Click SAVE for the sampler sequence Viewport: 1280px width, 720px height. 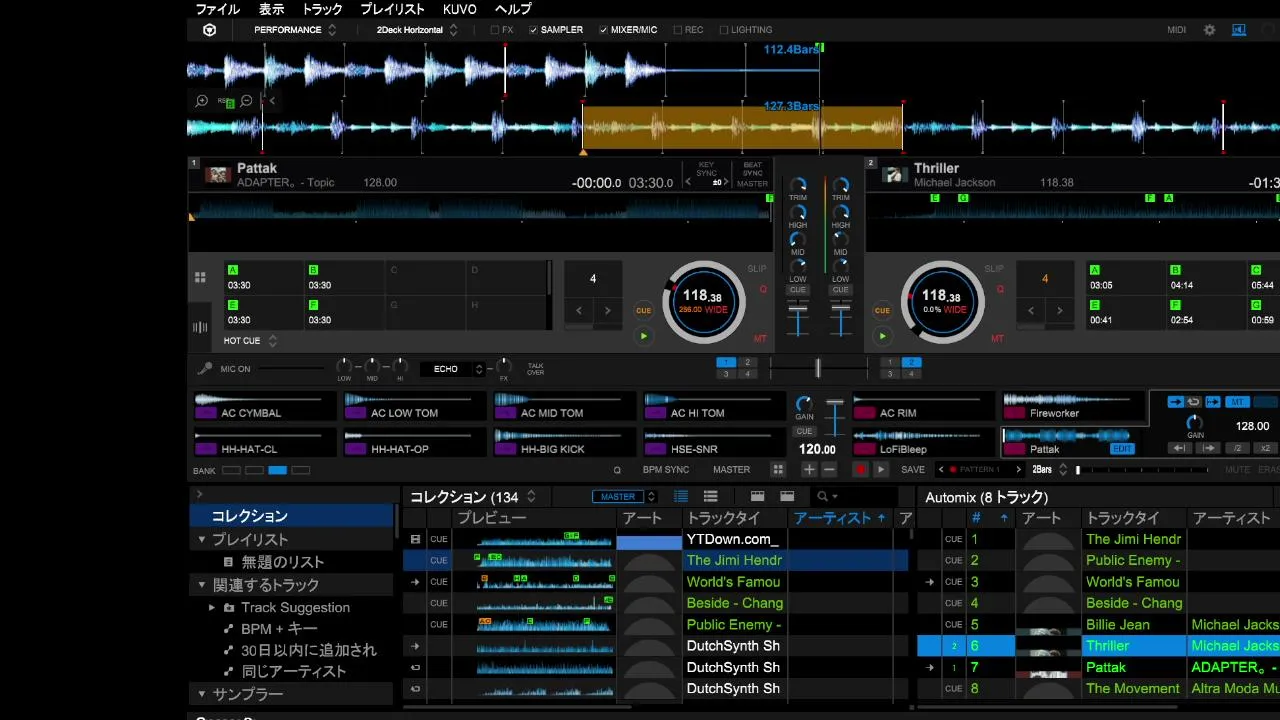(913, 469)
